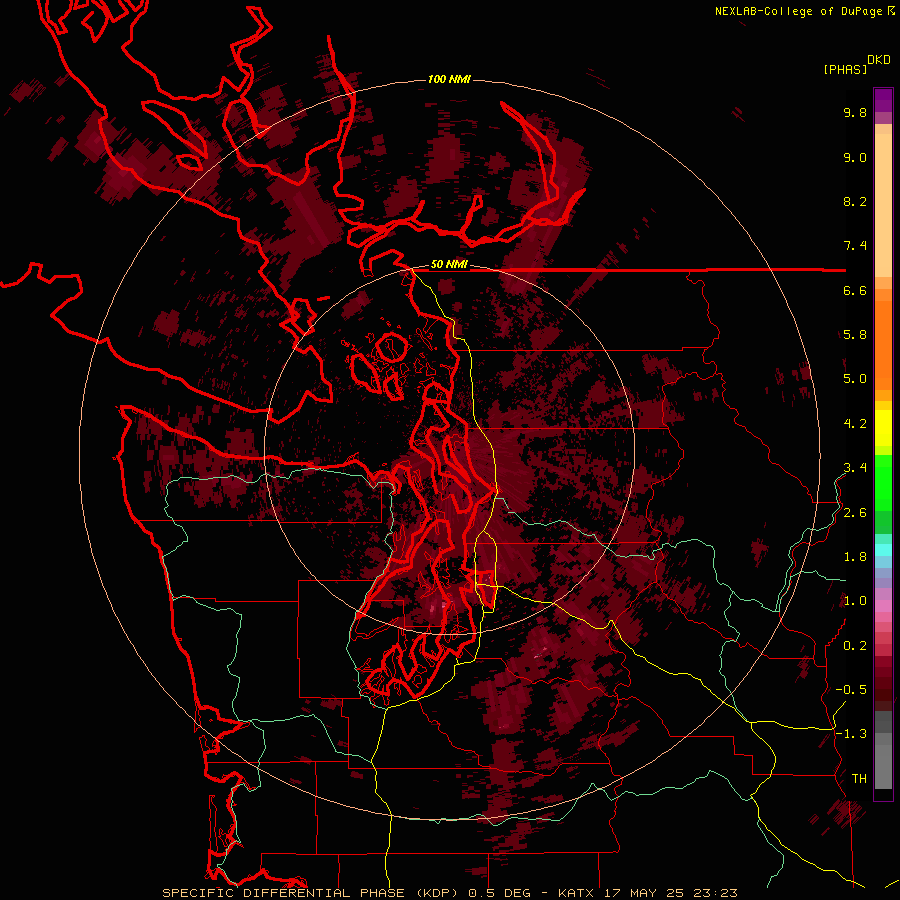Viewport: 900px width, 900px height.
Task: Select the 4.2 value on the legend
Action: 855,424
